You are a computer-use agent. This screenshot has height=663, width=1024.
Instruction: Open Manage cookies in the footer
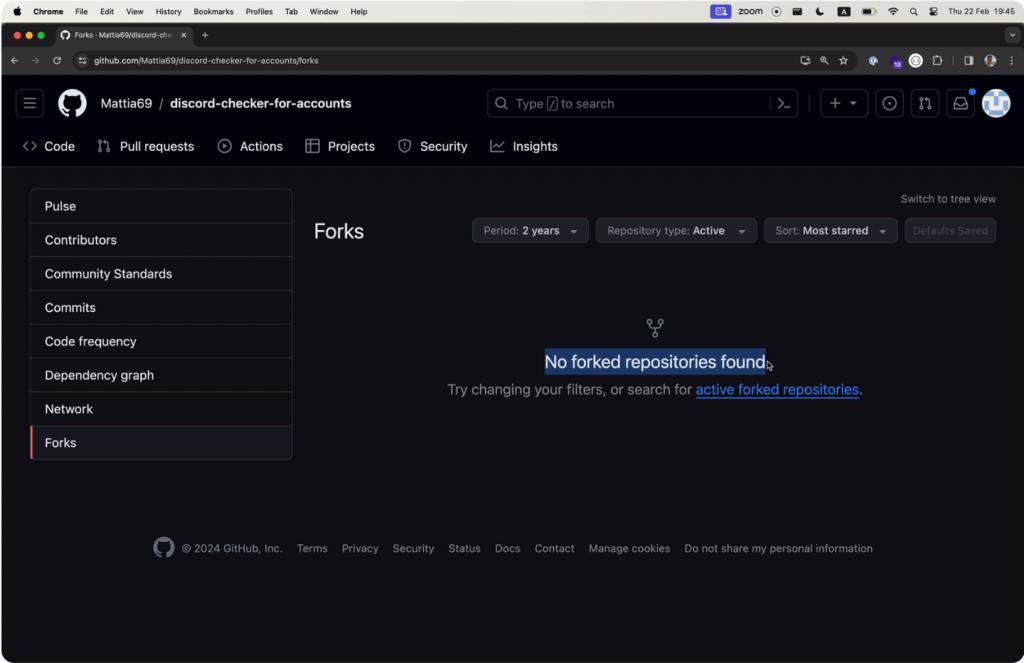coord(629,548)
